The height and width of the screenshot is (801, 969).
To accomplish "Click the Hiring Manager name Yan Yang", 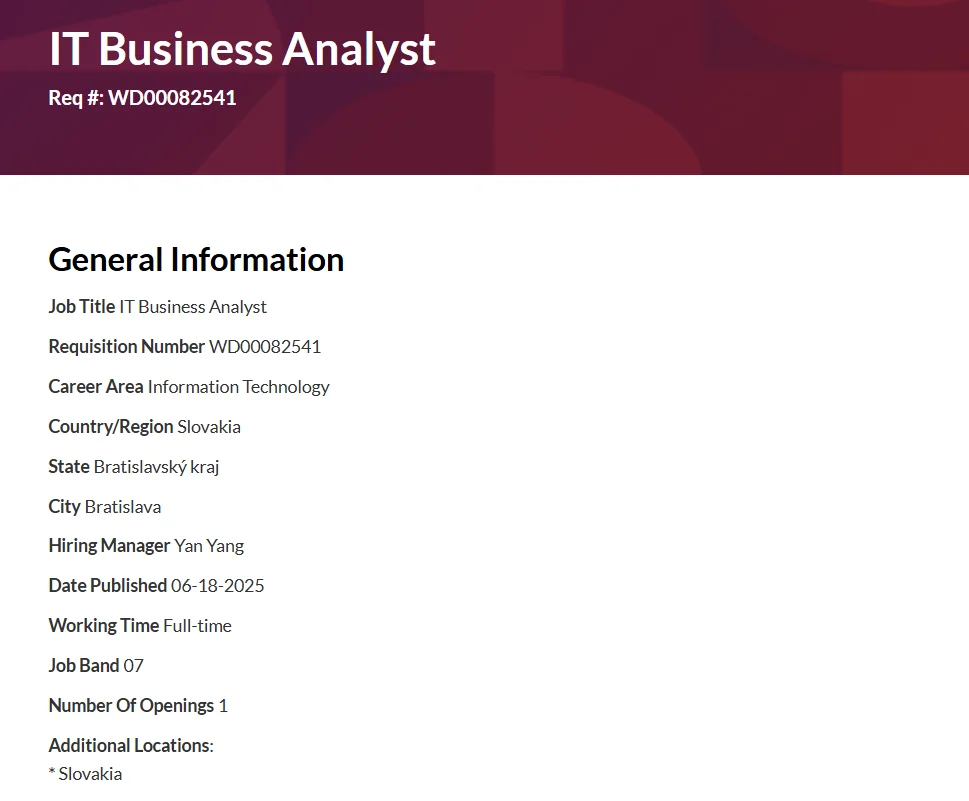I will pyautogui.click(x=209, y=546).
